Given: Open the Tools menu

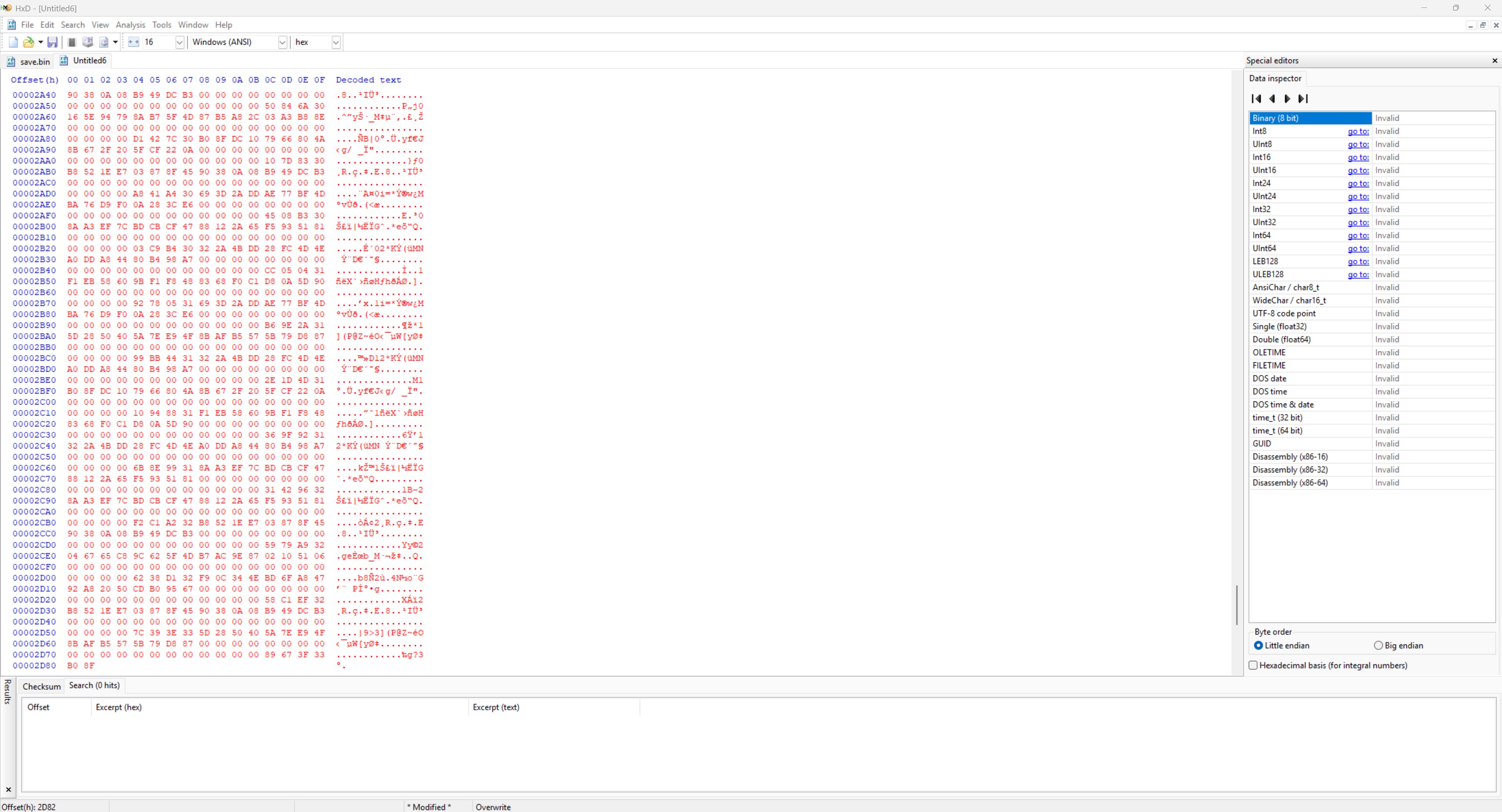Looking at the screenshot, I should [x=161, y=25].
